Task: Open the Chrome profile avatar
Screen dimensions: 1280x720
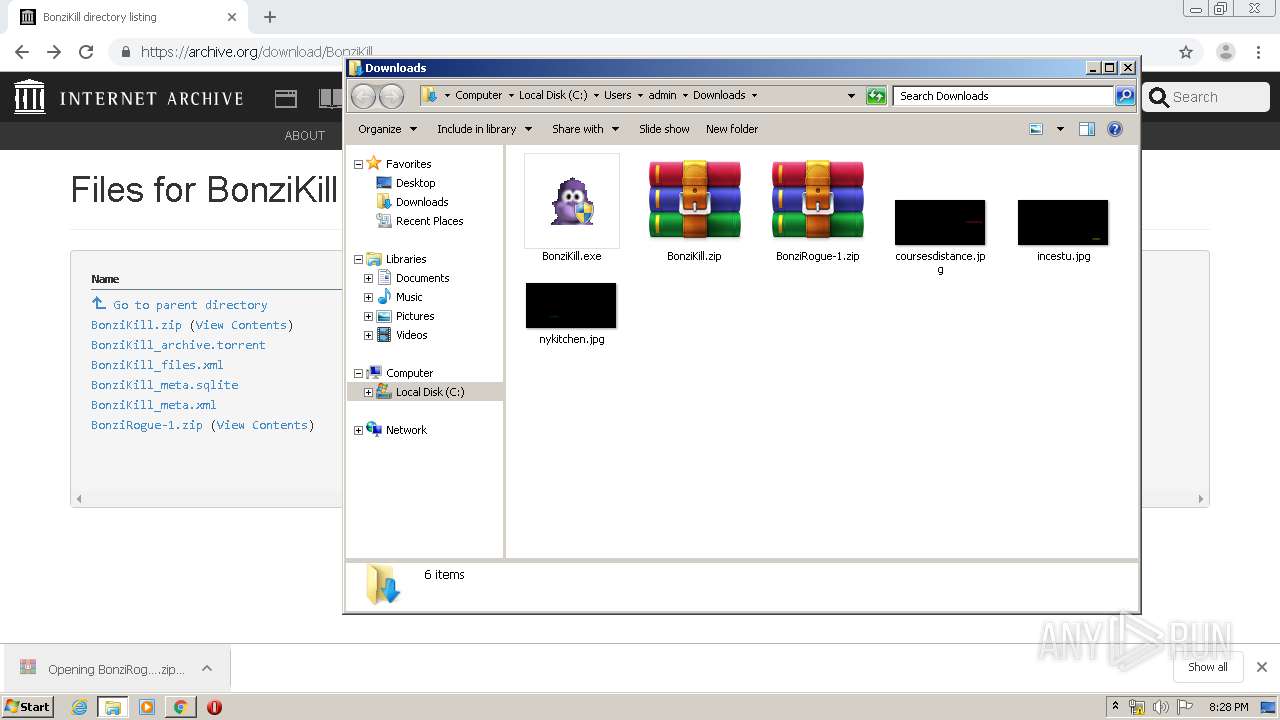Action: 1226,52
